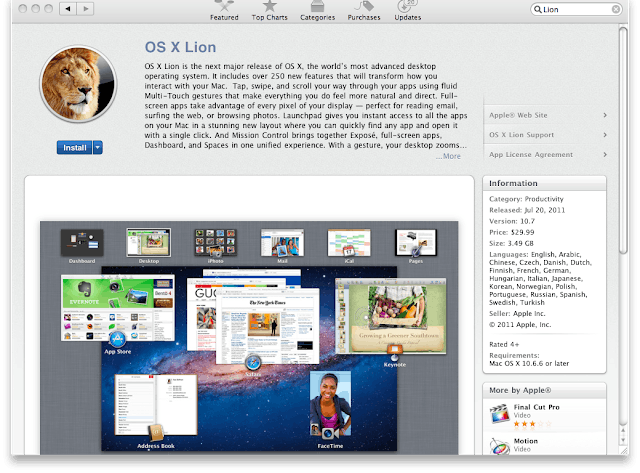Clear the Lion search text
Viewport: 640px width, 473px height.
click(x=616, y=9)
